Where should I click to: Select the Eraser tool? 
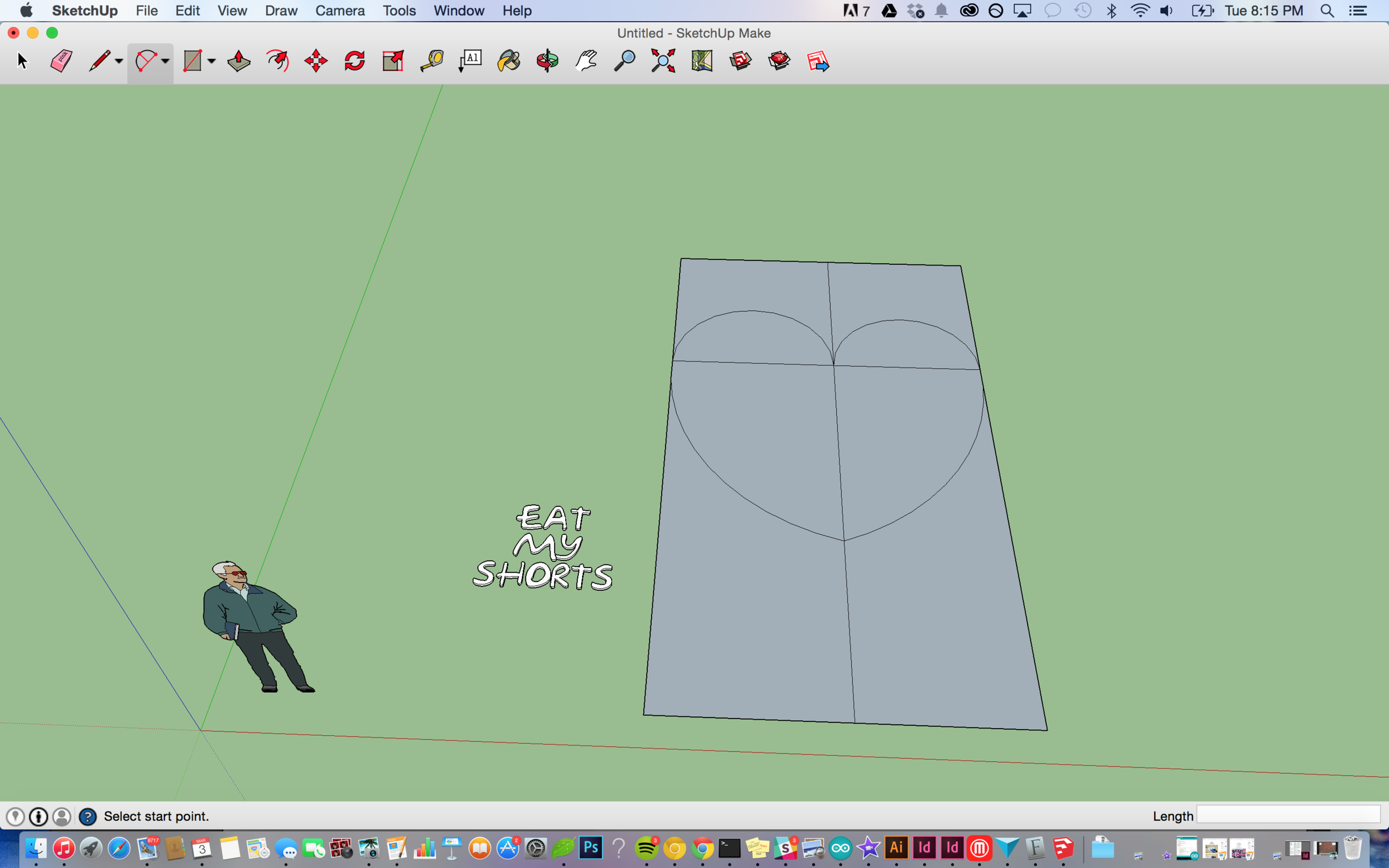(61, 61)
